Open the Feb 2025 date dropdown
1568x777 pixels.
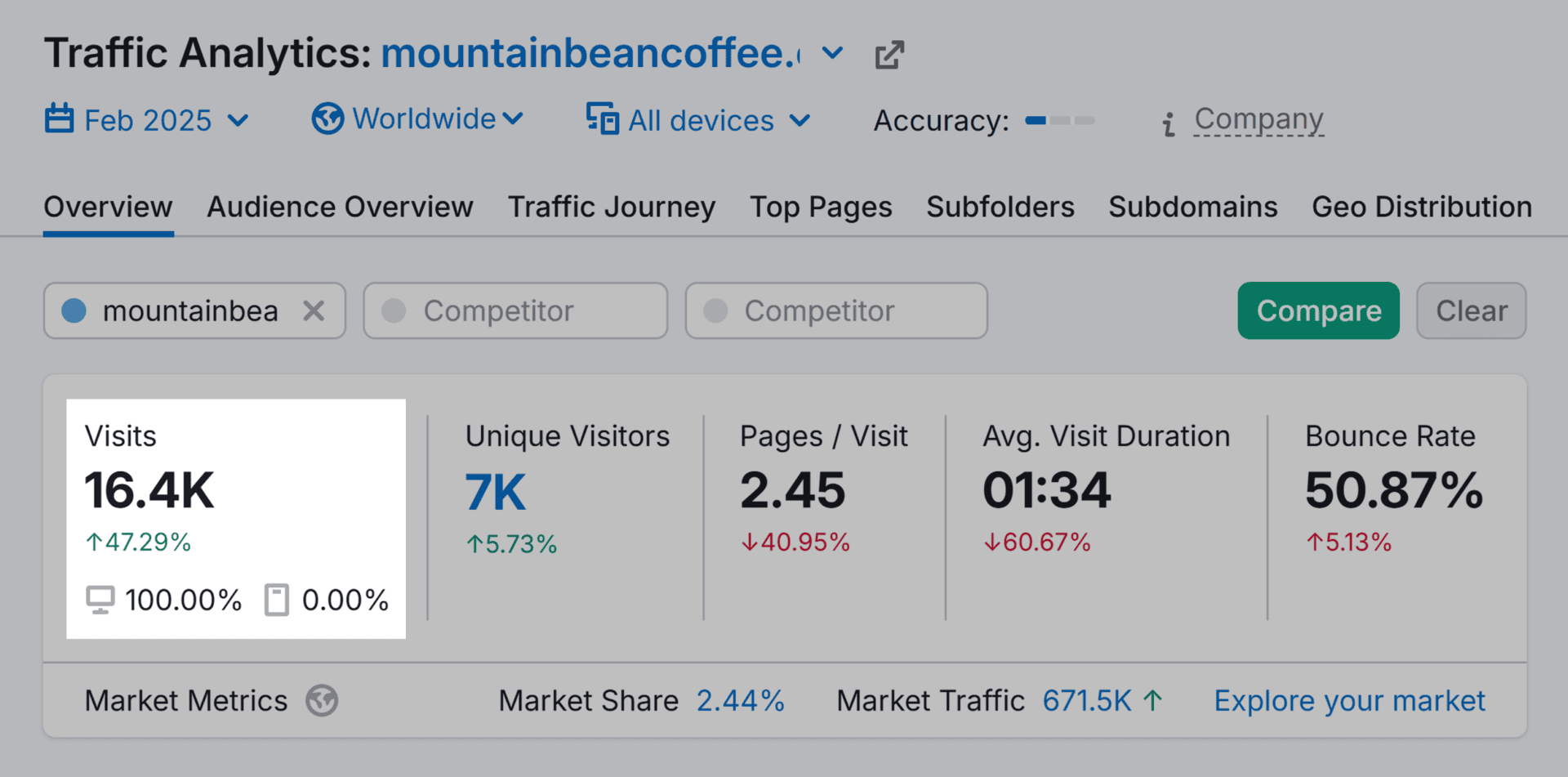coord(149,121)
